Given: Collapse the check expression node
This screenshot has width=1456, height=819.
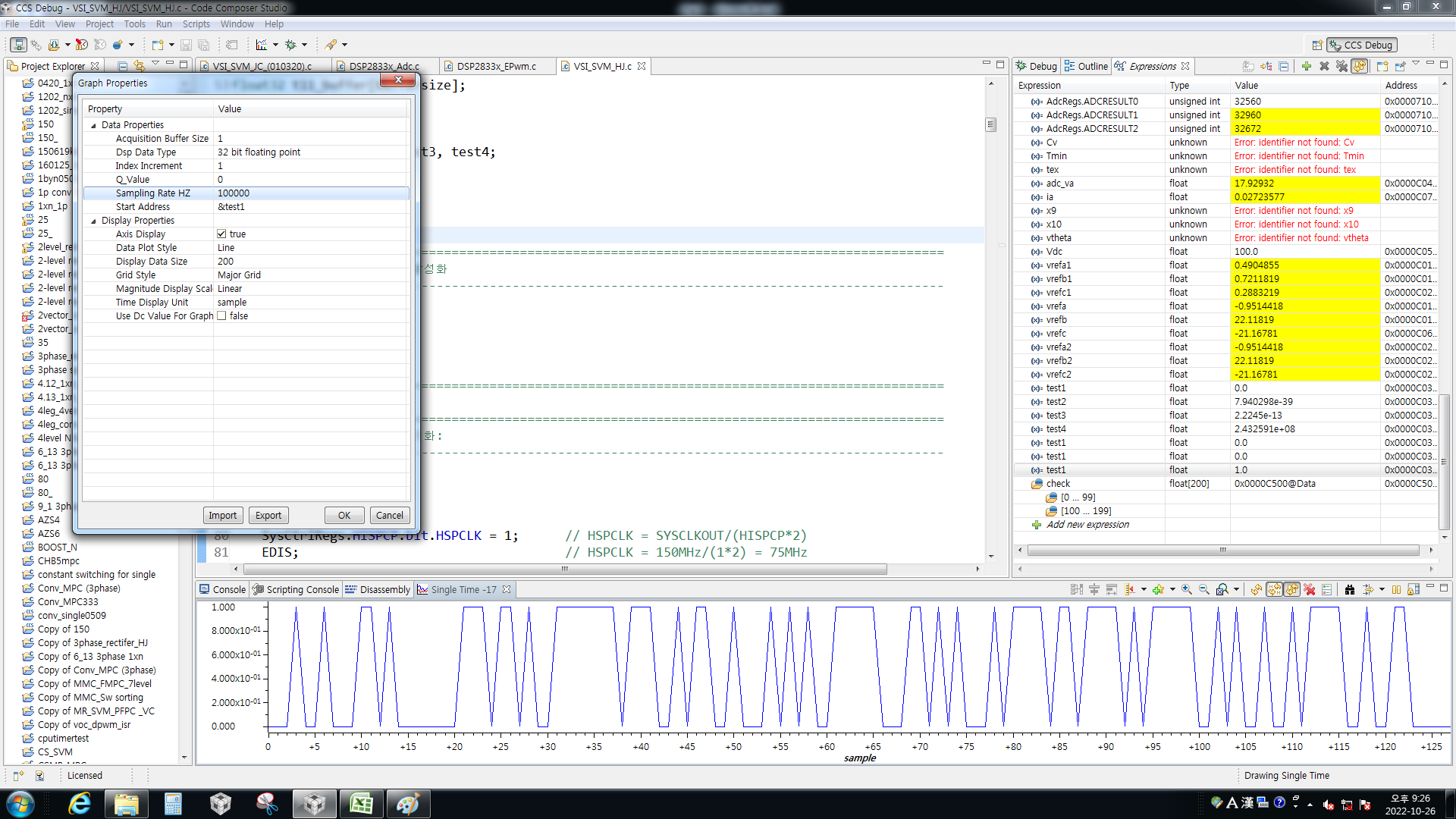Looking at the screenshot, I should (1037, 484).
